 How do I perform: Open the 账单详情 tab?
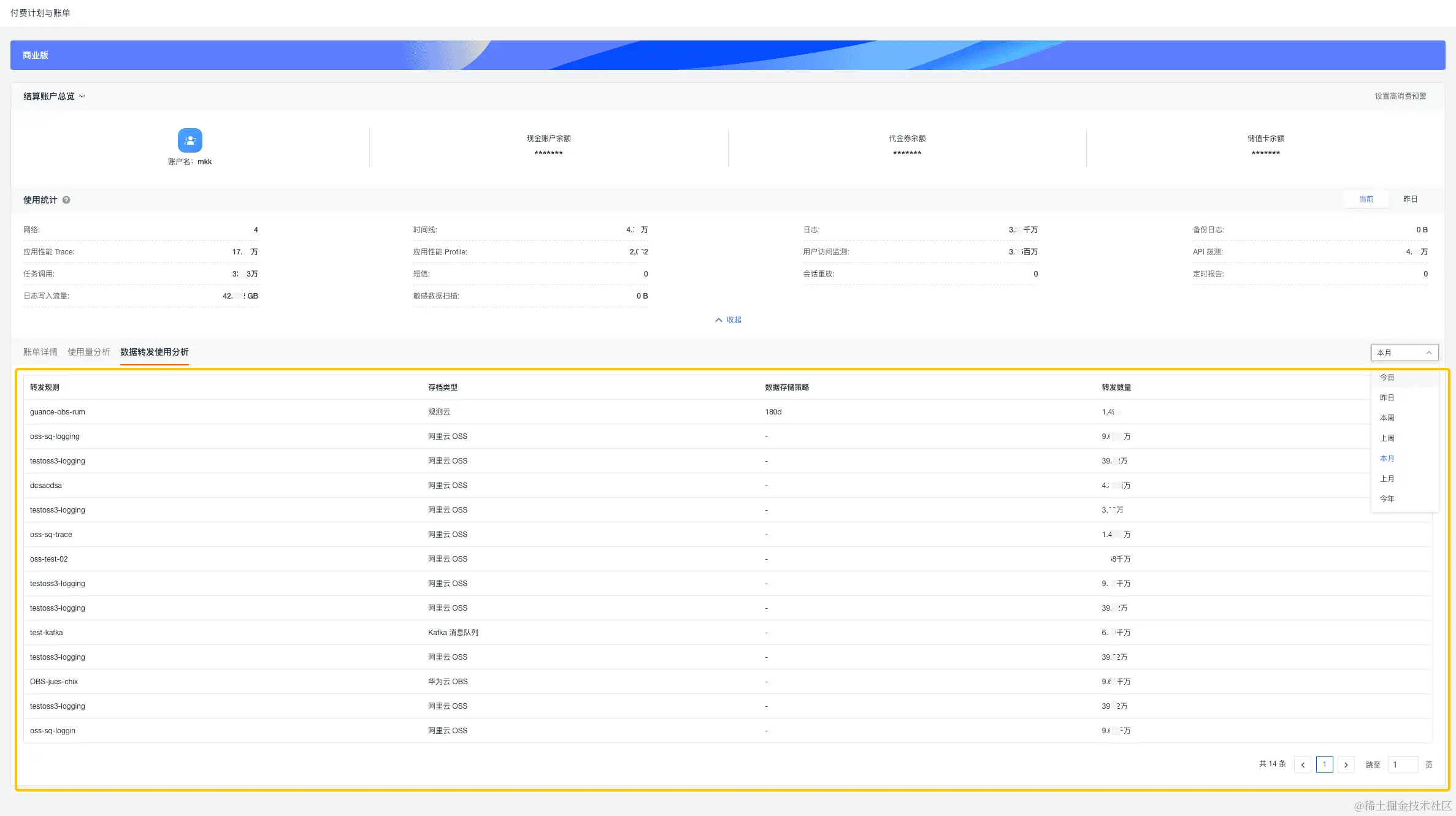pos(40,352)
